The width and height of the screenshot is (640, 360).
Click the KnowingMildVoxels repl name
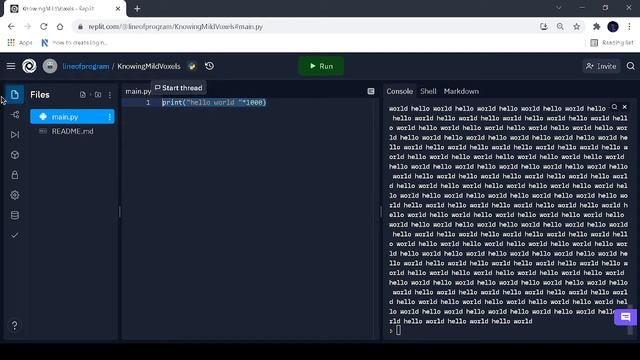[149, 66]
